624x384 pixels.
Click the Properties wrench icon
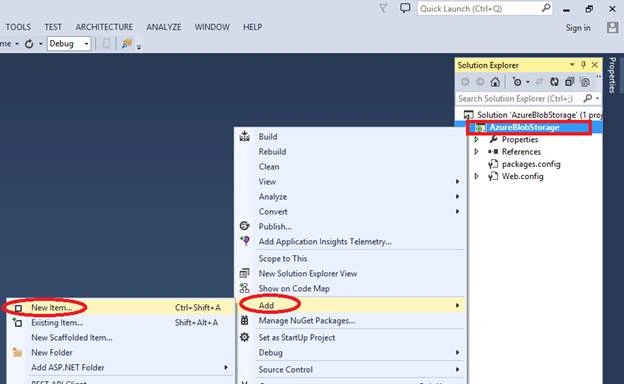pyautogui.click(x=493, y=139)
